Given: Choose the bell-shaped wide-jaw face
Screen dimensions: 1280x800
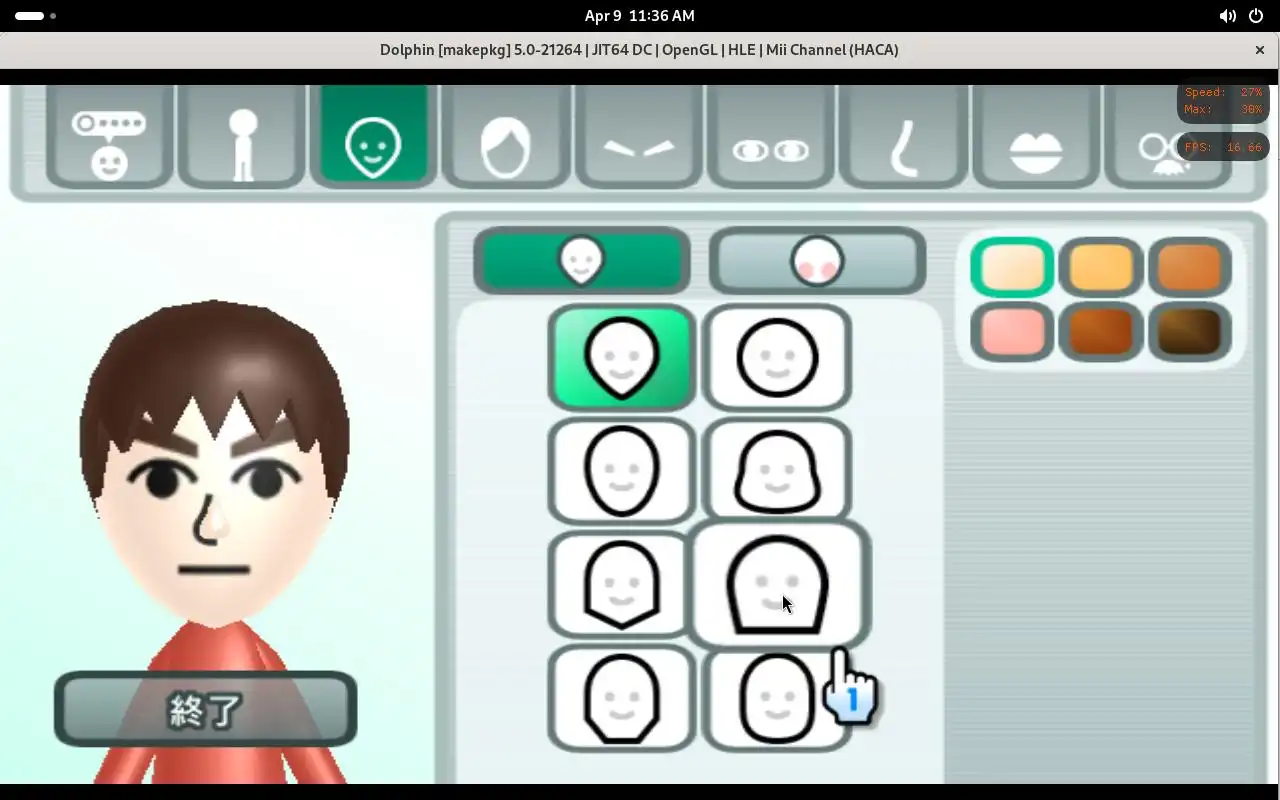Looking at the screenshot, I should coord(777,470).
